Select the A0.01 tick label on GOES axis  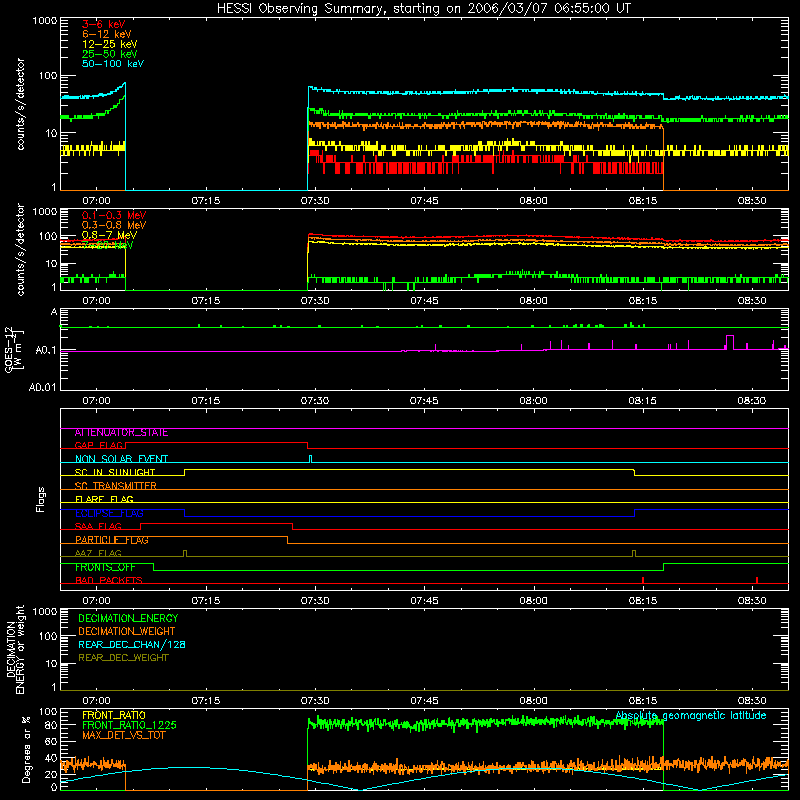point(42,387)
